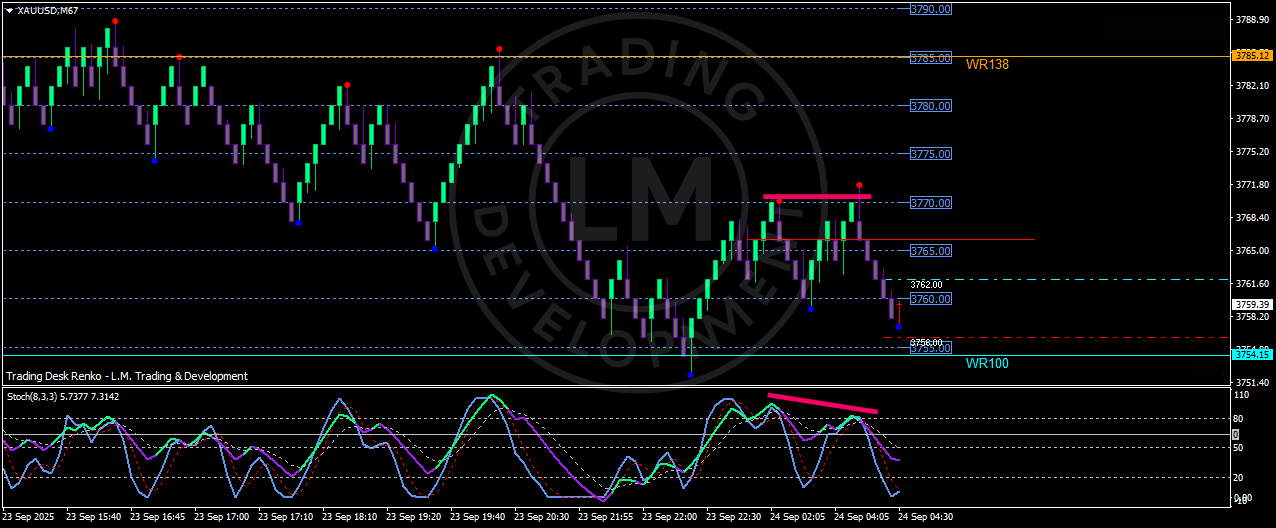Select the 3780.00 price level label
1276x528 pixels.
pyautogui.click(x=930, y=106)
